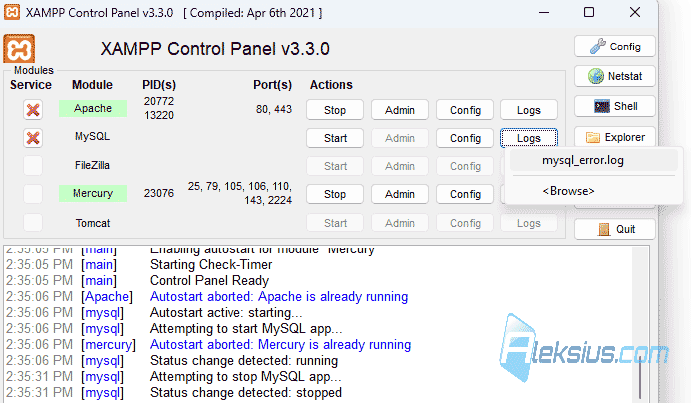
Task: Stop the Apache module
Action: click(335, 110)
